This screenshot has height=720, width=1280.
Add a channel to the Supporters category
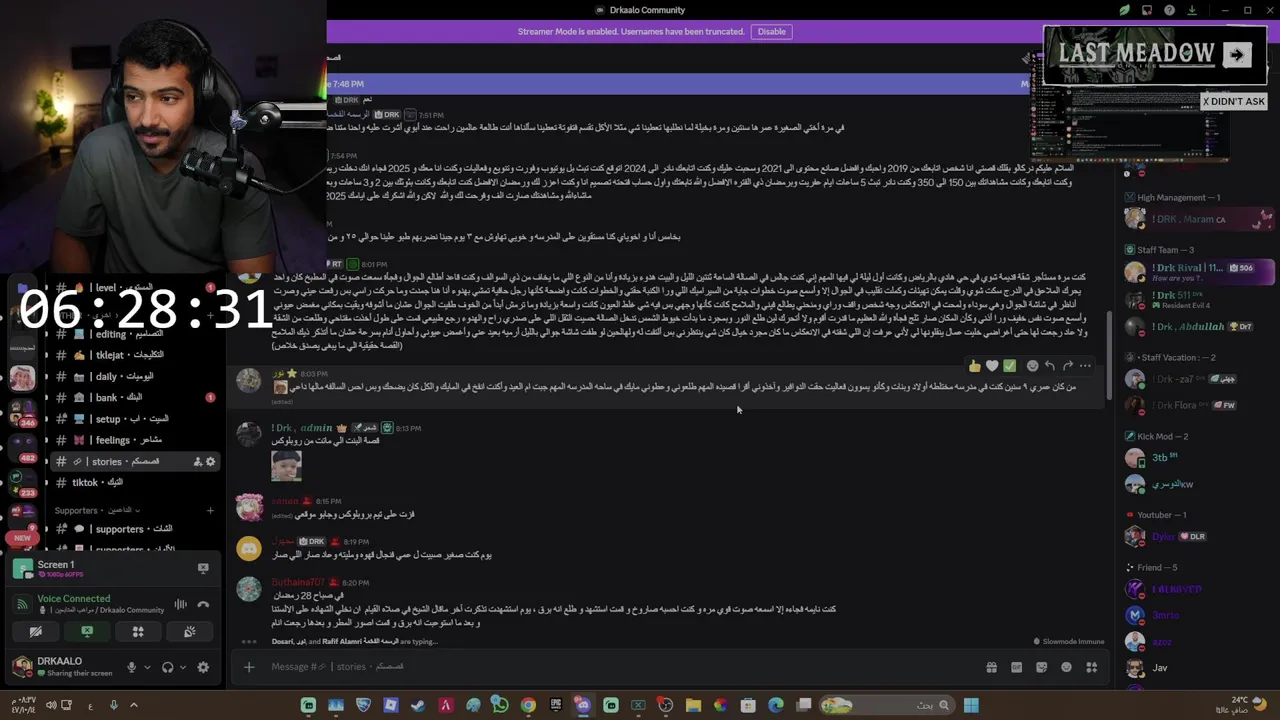[x=210, y=511]
